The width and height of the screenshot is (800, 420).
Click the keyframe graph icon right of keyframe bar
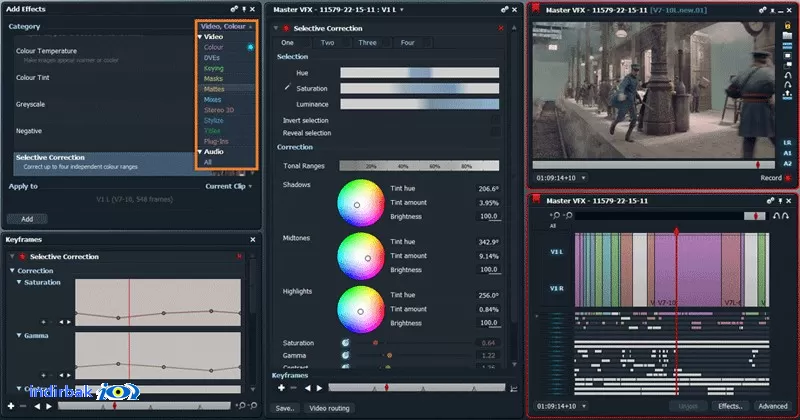click(514, 389)
